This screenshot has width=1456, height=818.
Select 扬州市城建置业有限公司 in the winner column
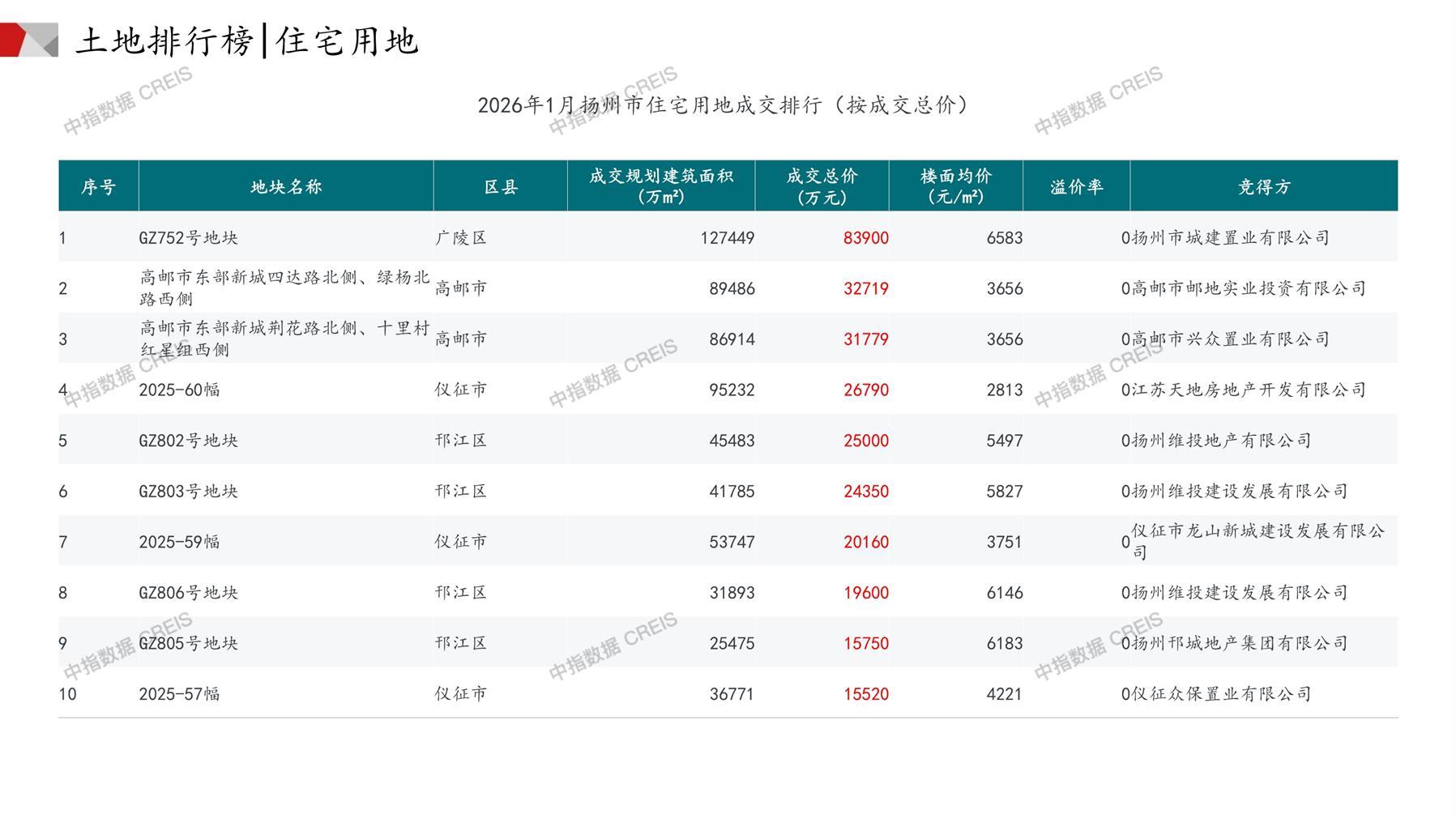click(x=1230, y=238)
